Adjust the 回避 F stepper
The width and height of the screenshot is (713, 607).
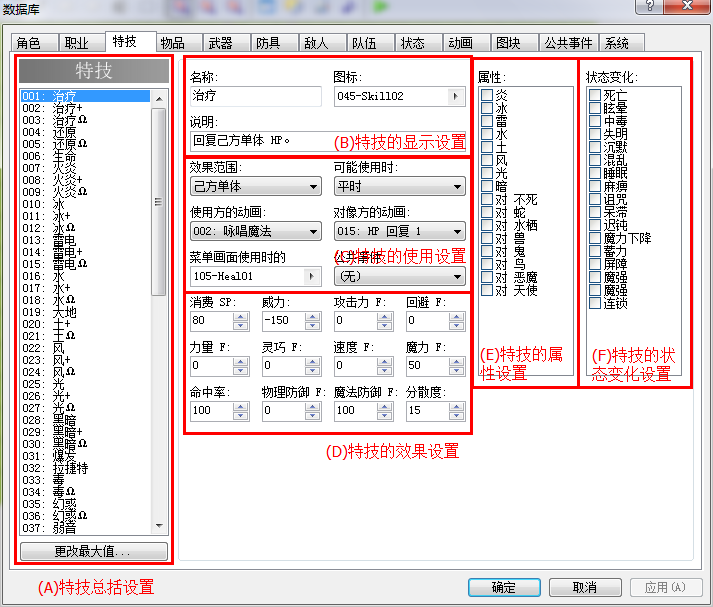pos(457,321)
